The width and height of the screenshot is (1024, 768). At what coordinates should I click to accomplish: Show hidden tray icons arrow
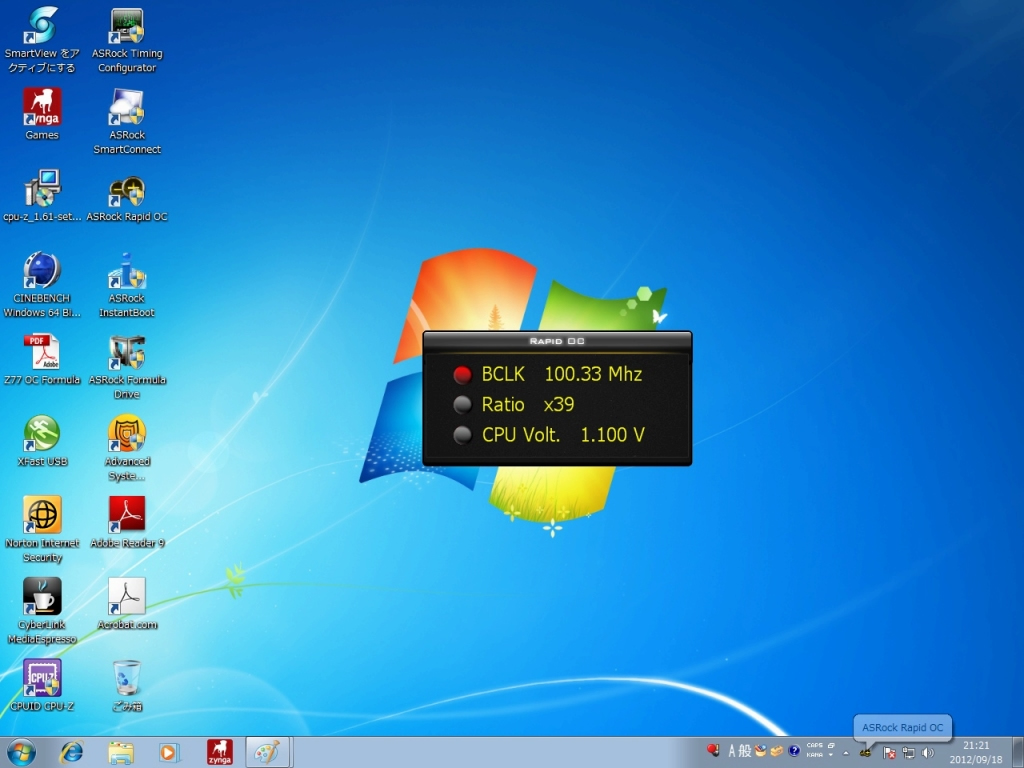point(846,753)
